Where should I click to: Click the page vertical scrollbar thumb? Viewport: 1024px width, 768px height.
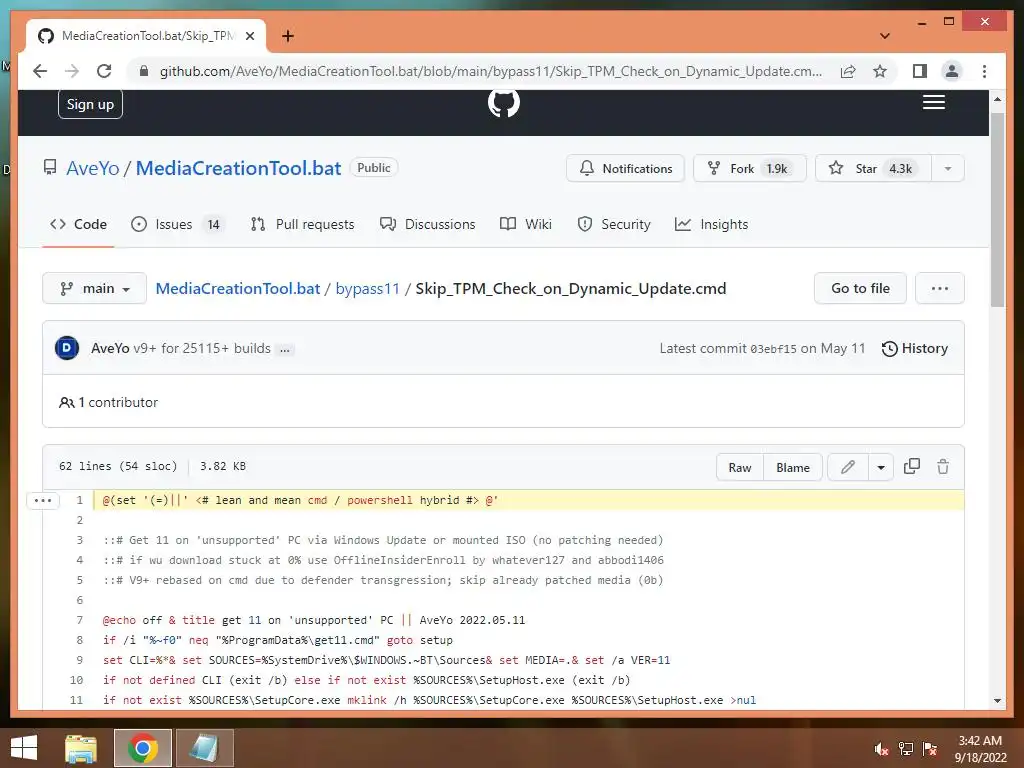[x=997, y=209]
